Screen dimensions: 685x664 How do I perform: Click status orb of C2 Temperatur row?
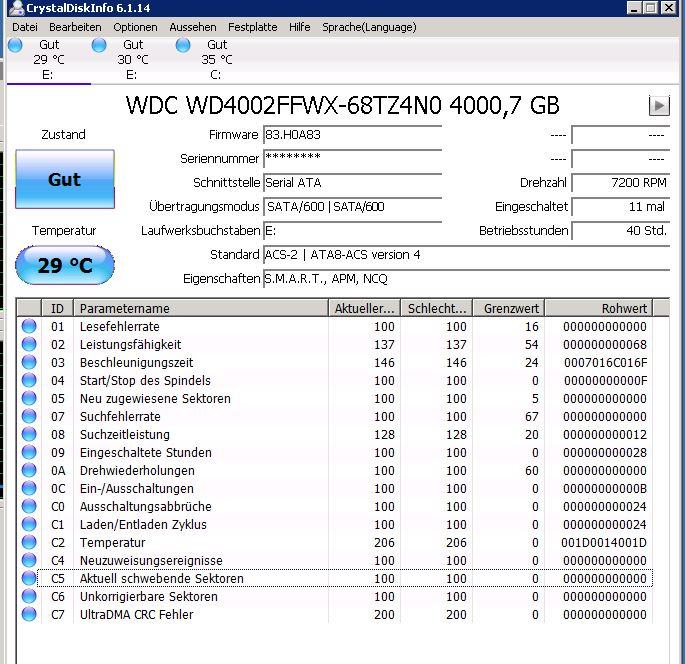tap(29, 542)
